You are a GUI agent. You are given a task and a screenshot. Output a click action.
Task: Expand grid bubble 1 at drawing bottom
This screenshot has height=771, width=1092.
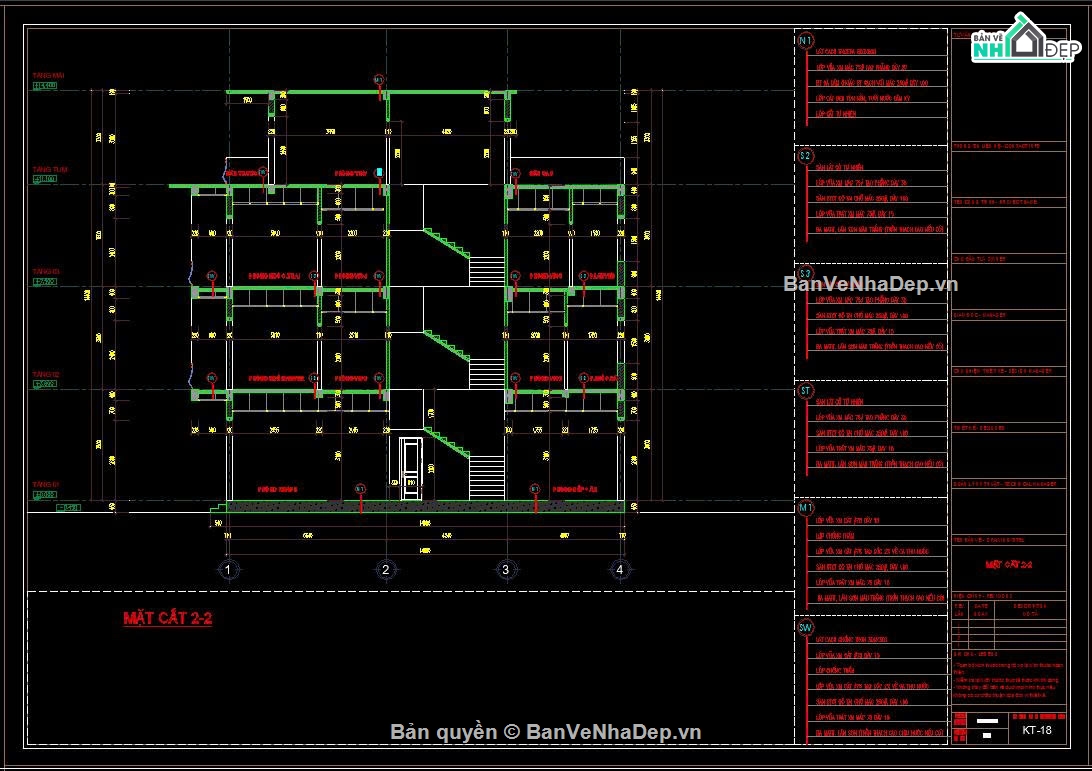coord(229,569)
